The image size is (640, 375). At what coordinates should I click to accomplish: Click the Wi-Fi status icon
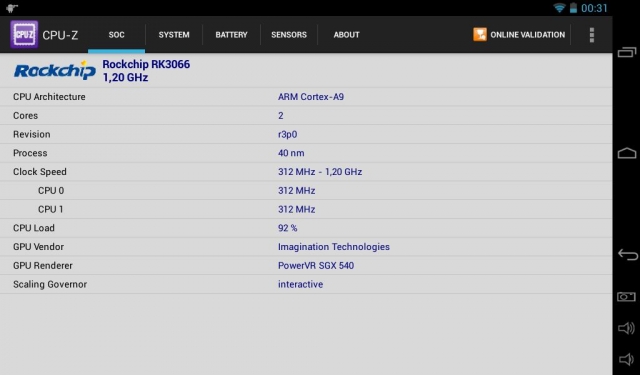click(559, 8)
